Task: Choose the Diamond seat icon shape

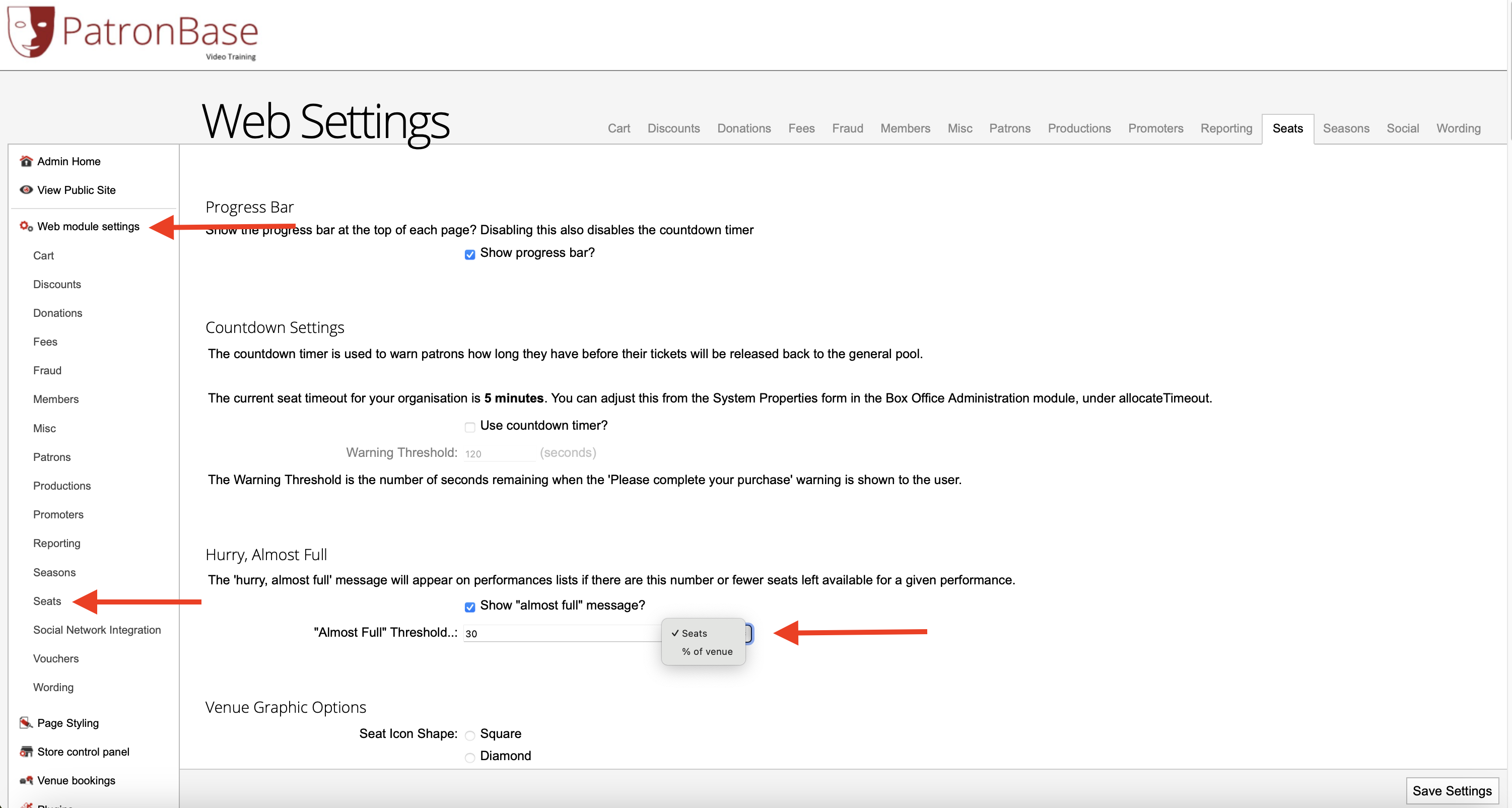Action: pyautogui.click(x=469, y=758)
